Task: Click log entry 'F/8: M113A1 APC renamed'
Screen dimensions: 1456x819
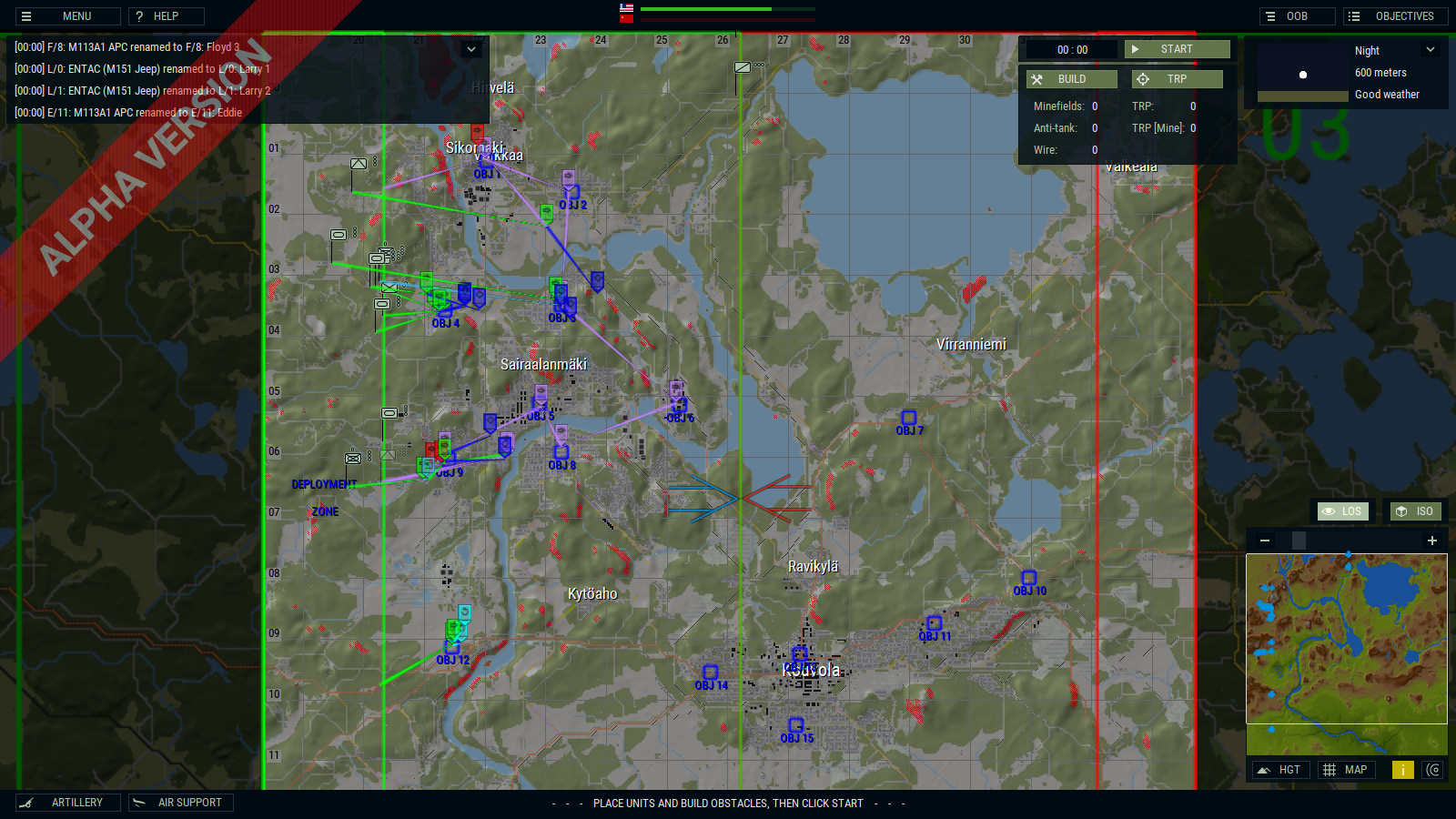Action: click(127, 47)
